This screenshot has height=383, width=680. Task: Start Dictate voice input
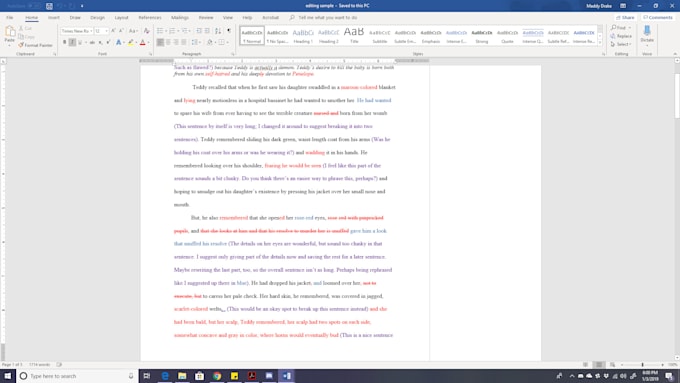coord(647,35)
